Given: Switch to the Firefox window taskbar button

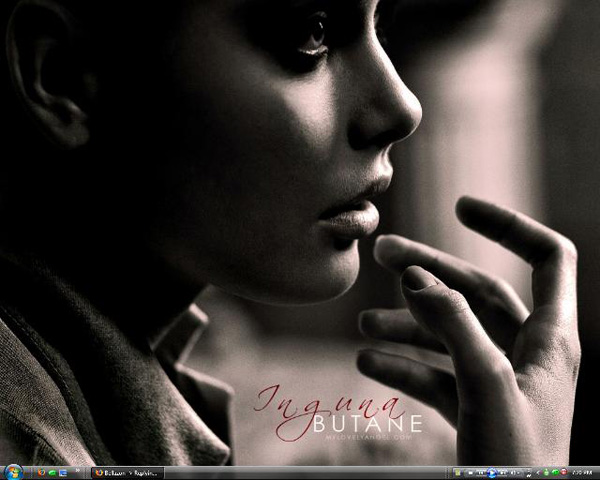Looking at the screenshot, I should [126, 472].
